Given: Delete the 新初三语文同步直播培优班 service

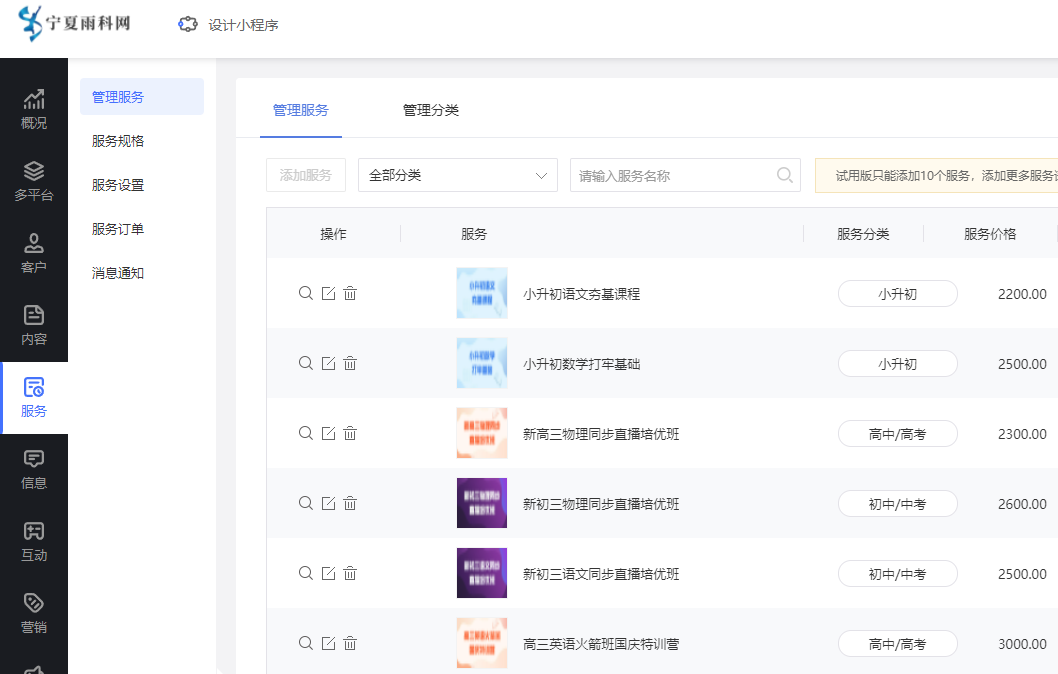Looking at the screenshot, I should (x=350, y=573).
